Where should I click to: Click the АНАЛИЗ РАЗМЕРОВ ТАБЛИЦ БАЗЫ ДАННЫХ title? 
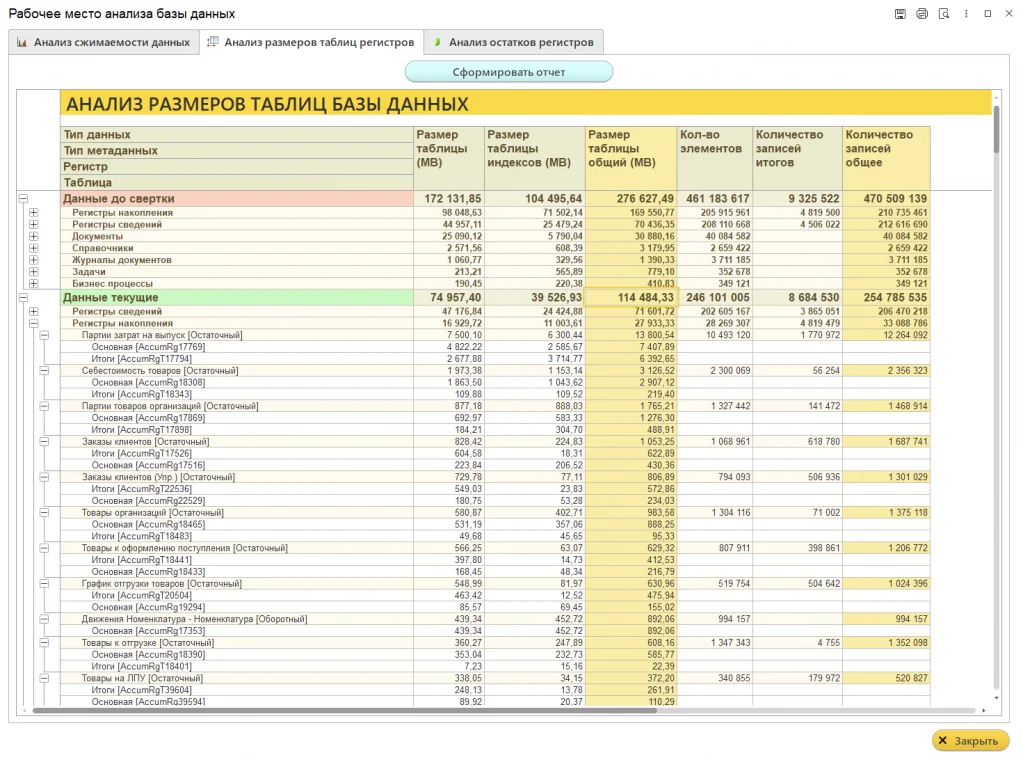pyautogui.click(x=267, y=104)
